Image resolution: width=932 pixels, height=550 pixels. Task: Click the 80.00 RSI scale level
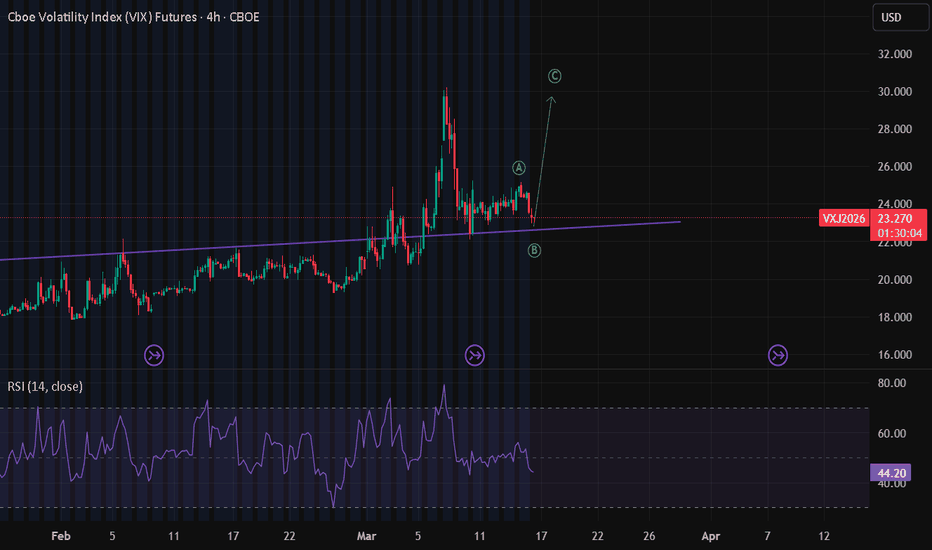tap(892, 383)
